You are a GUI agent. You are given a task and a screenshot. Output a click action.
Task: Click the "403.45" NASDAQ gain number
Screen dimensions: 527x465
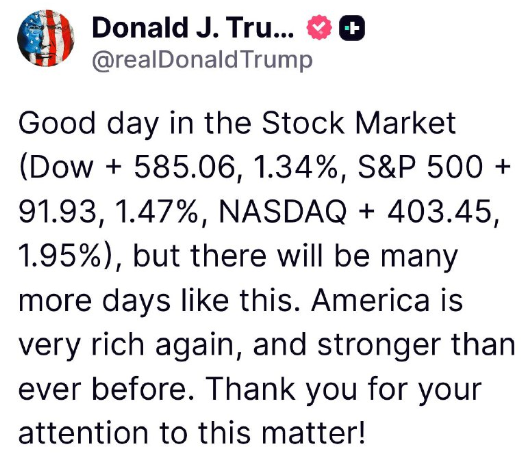440,211
